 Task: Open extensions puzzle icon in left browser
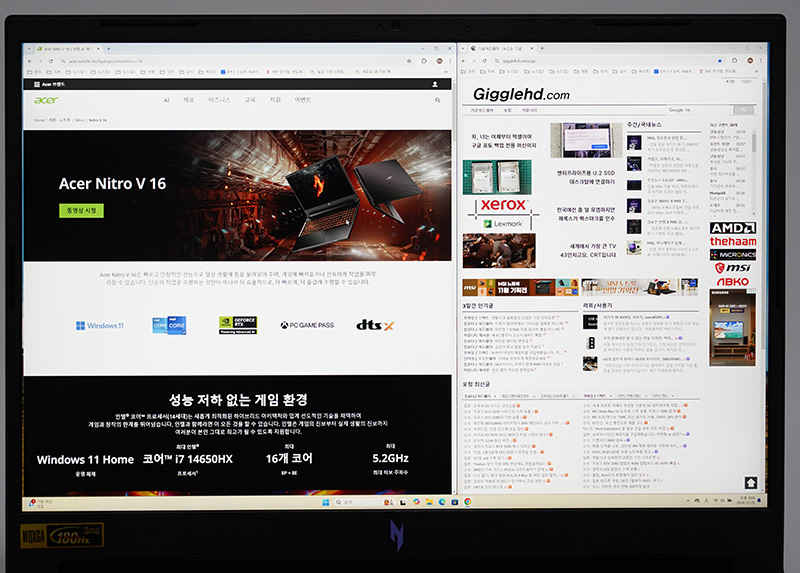click(x=424, y=61)
